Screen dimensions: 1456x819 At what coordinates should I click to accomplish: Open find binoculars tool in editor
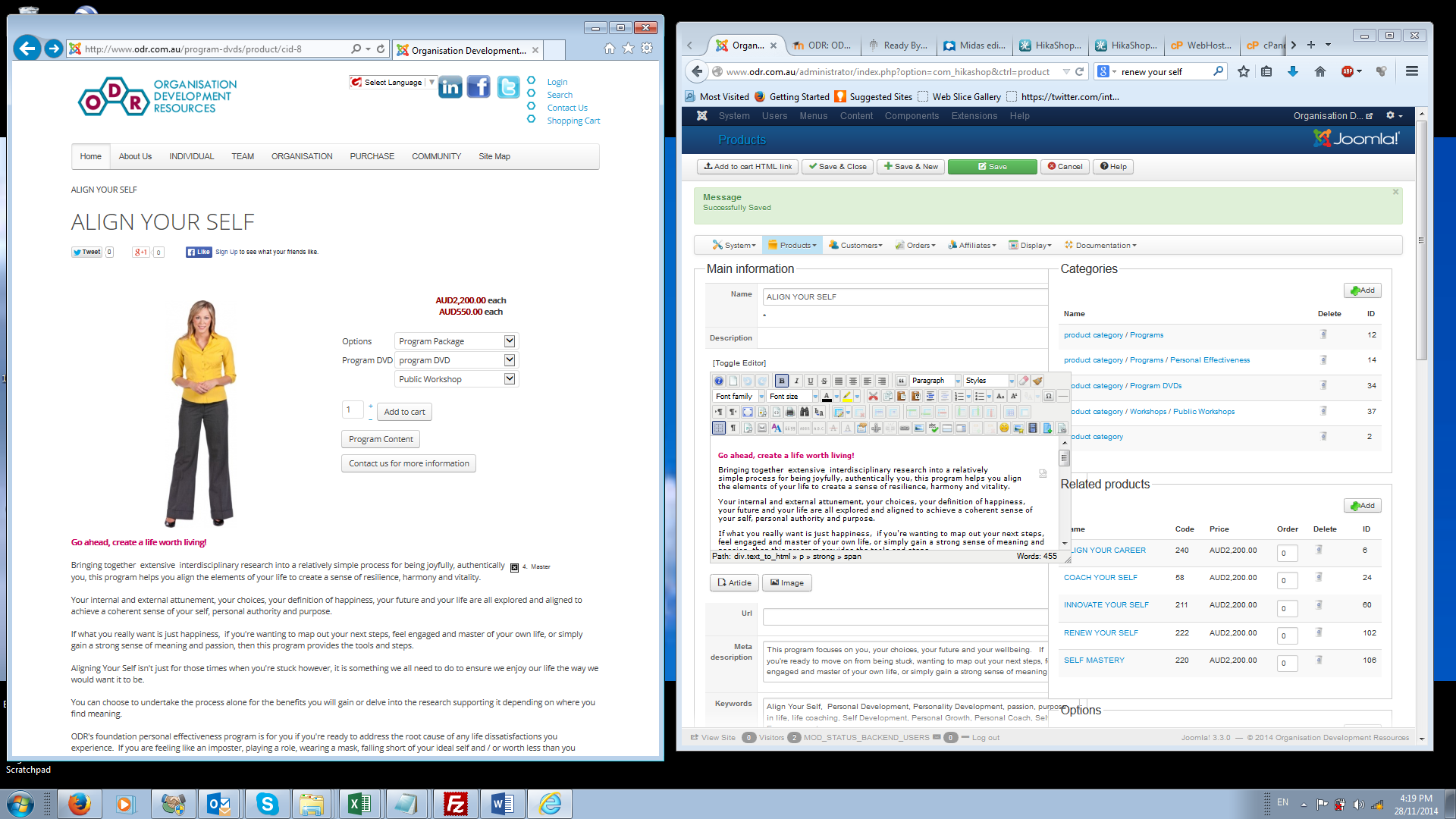coord(805,412)
